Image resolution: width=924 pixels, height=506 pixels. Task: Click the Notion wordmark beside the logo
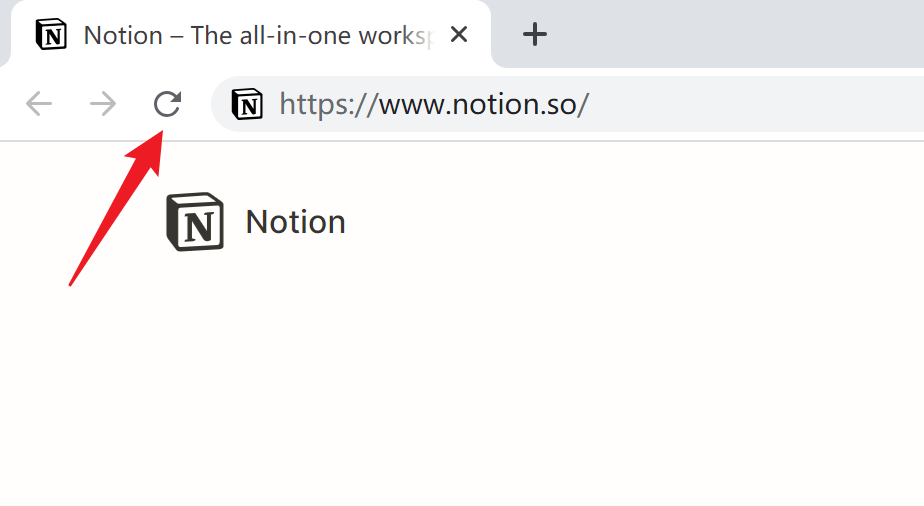point(295,222)
